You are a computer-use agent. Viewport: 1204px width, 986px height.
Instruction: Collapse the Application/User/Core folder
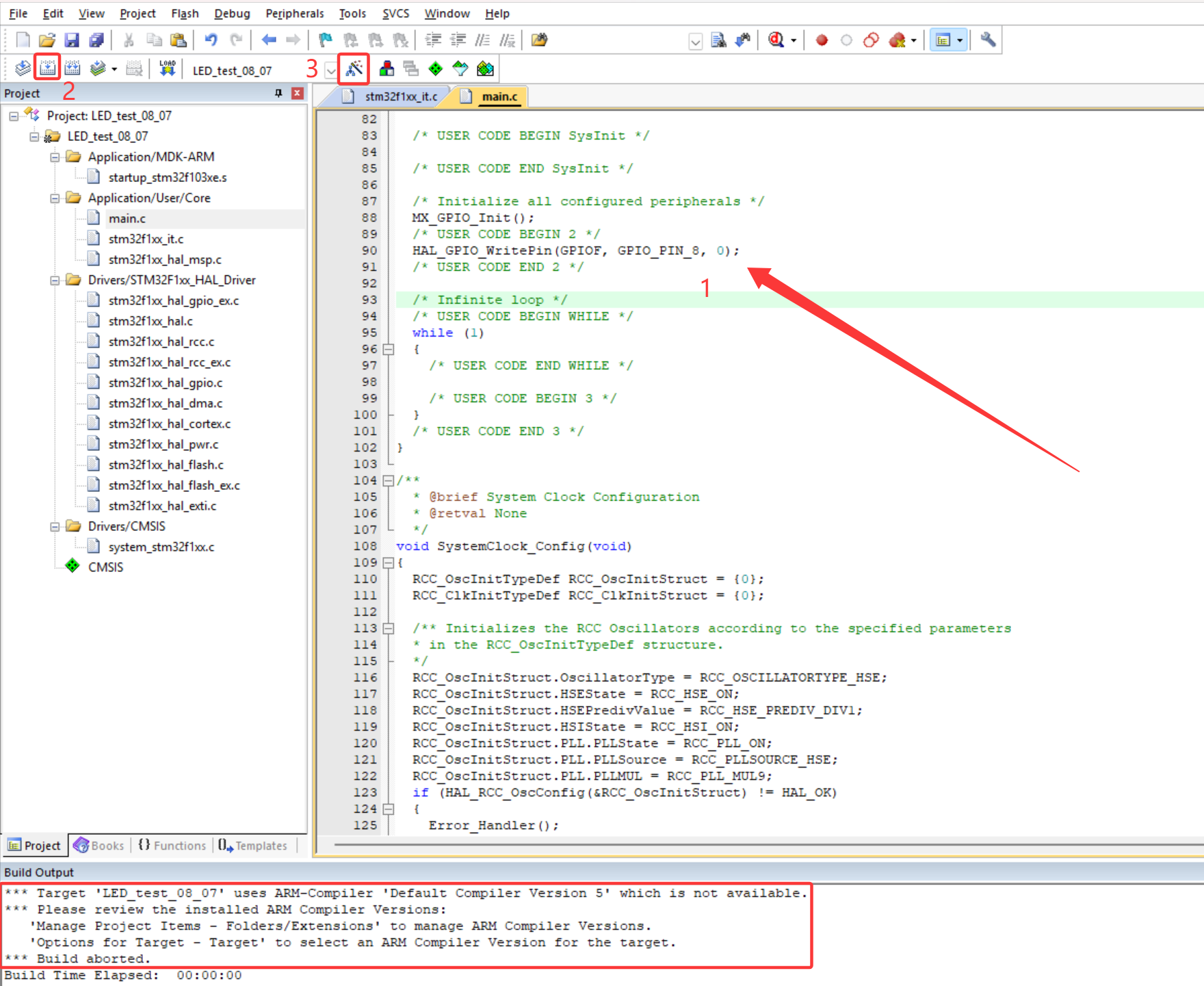pyautogui.click(x=54, y=198)
